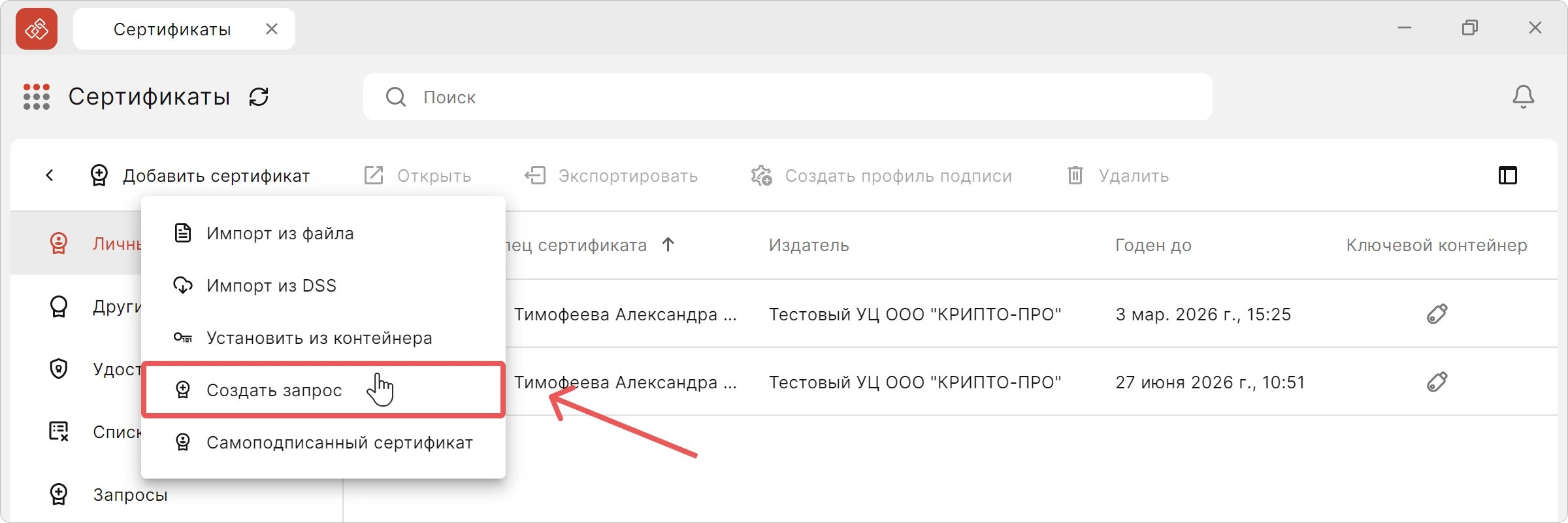Close the Сертификаты tab
Screen dimensions: 1568x523
[x=272, y=29]
